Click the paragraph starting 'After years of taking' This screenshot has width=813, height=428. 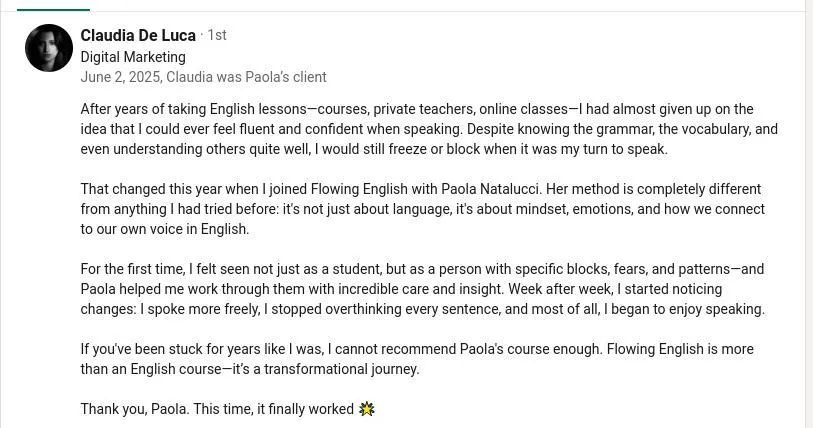pyautogui.click(x=429, y=129)
